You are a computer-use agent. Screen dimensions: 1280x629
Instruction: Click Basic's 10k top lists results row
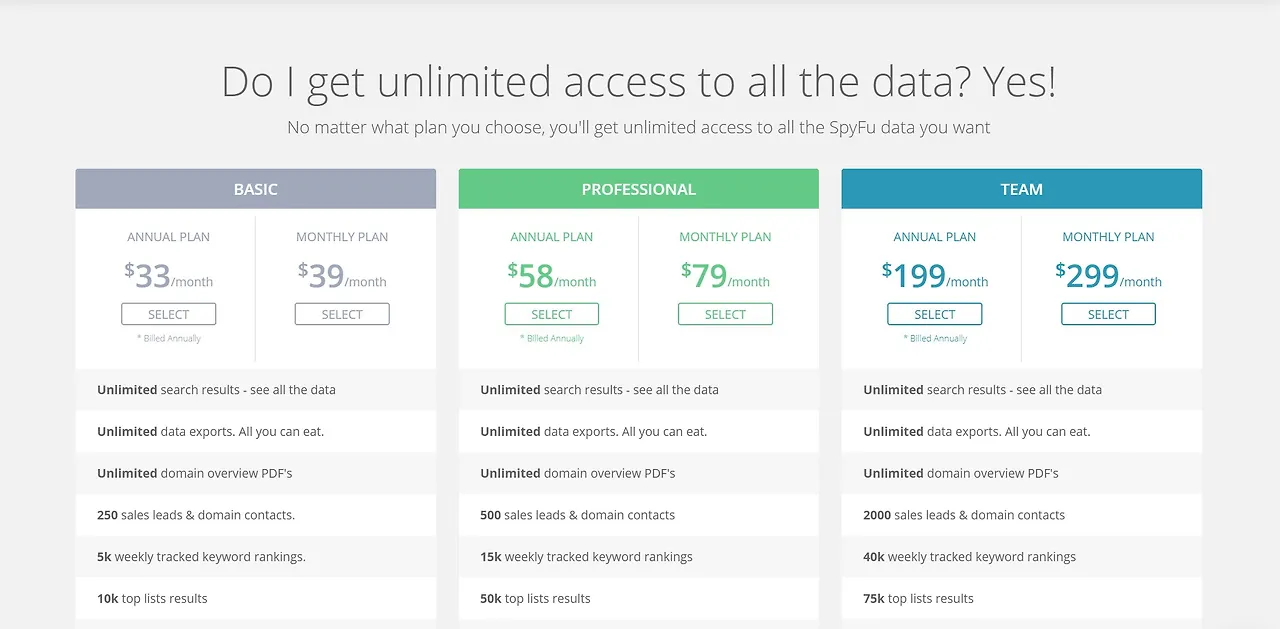pos(256,599)
